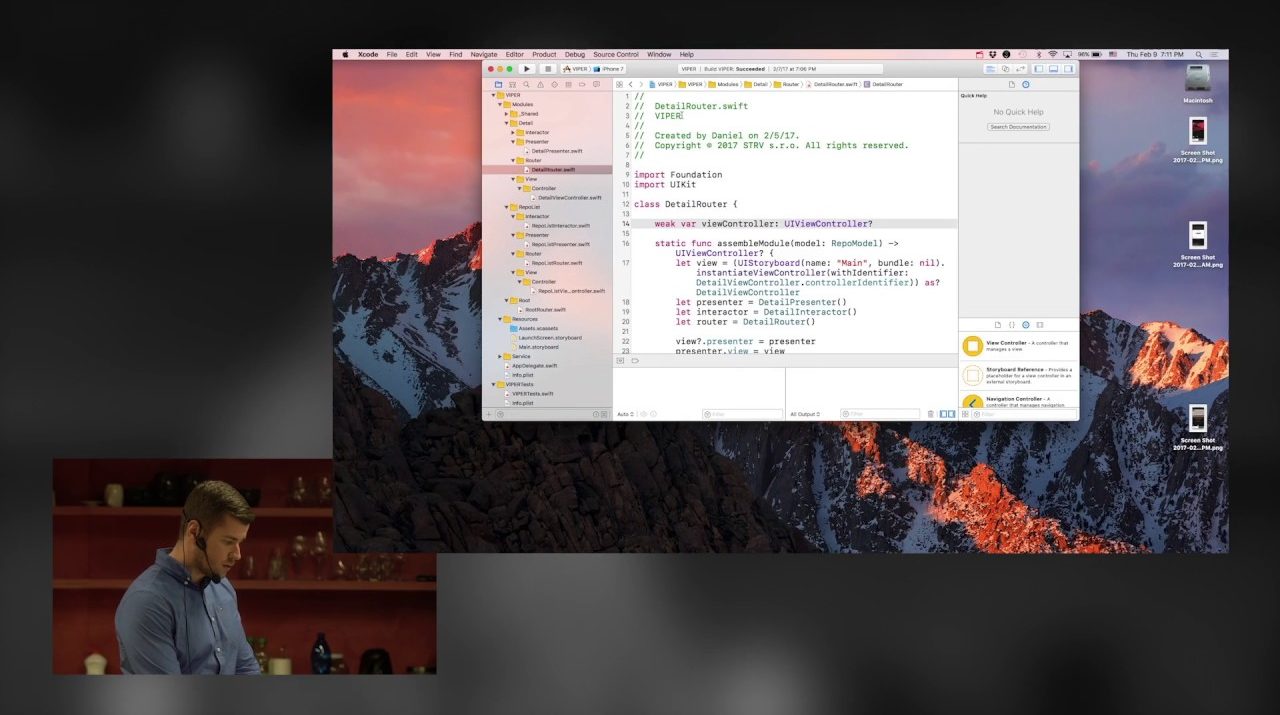1280x715 pixels.
Task: Open the All Output dropdown in console
Action: point(805,414)
